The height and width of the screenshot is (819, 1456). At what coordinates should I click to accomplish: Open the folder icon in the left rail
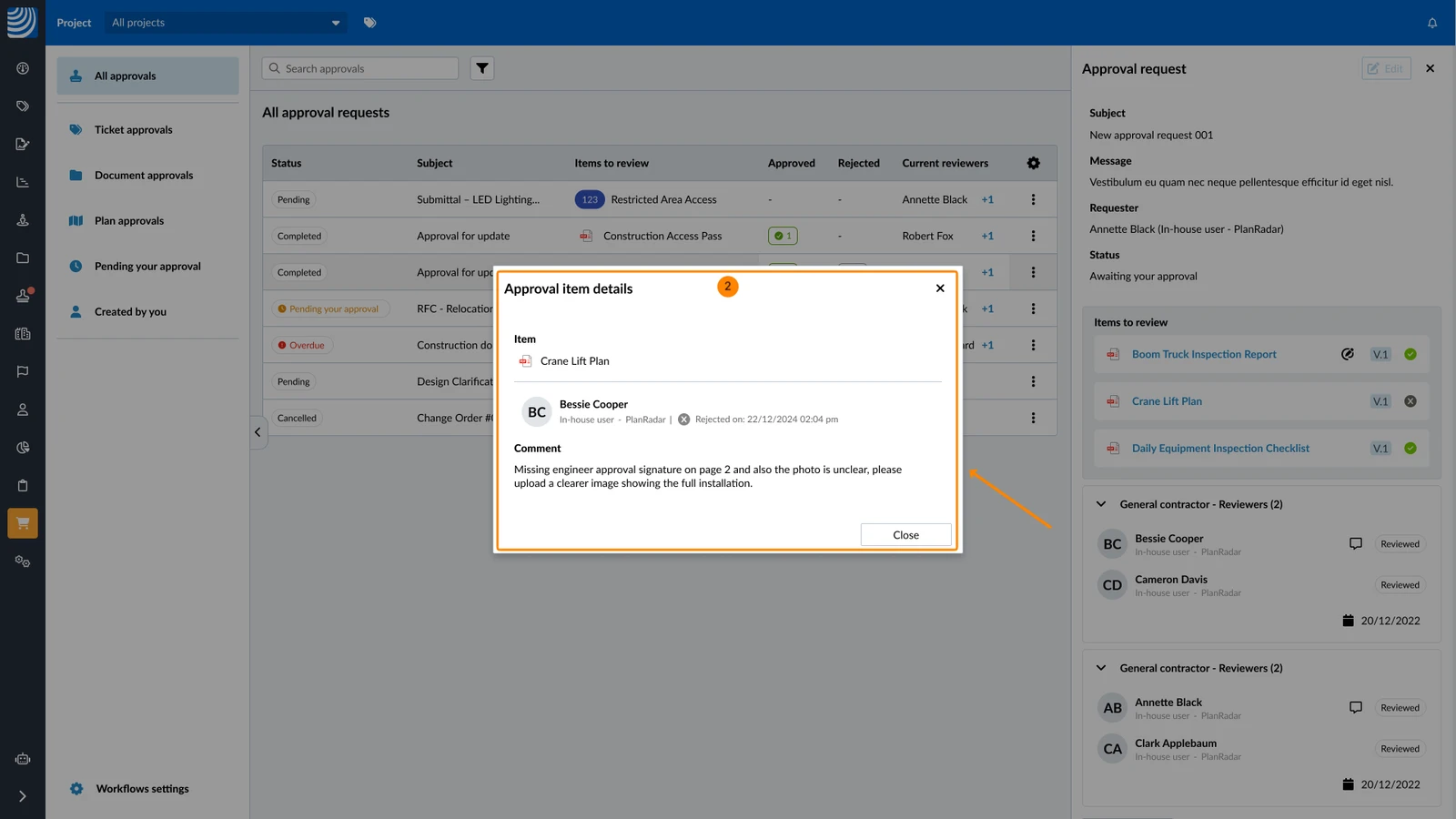point(23,258)
